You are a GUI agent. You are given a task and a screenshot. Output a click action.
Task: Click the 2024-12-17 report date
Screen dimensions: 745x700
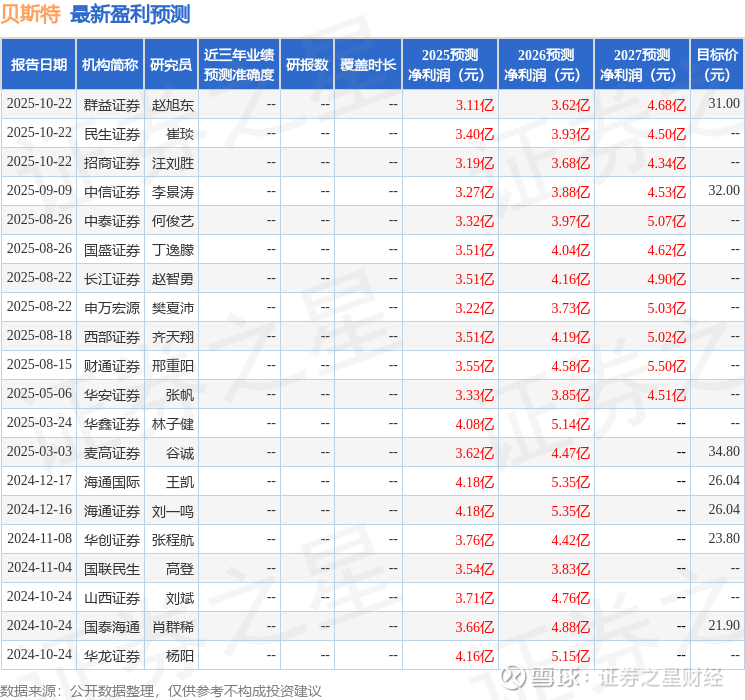[x=39, y=480]
